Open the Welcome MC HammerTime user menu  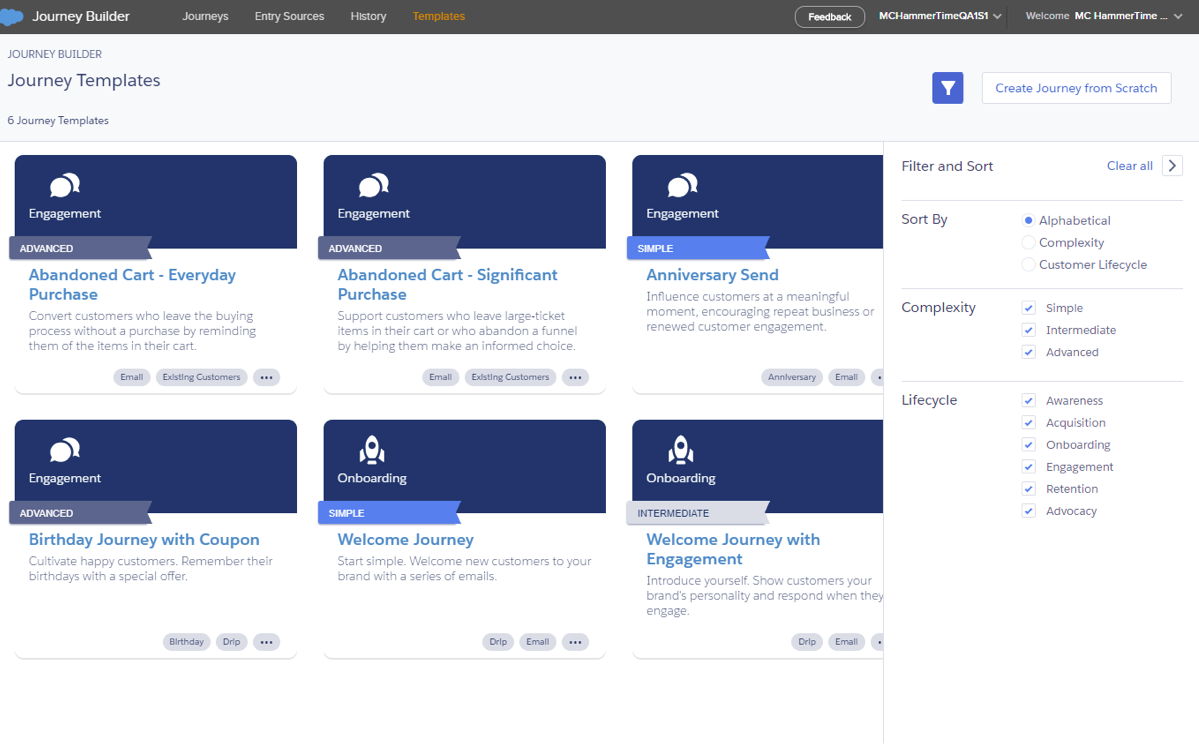coord(1104,16)
